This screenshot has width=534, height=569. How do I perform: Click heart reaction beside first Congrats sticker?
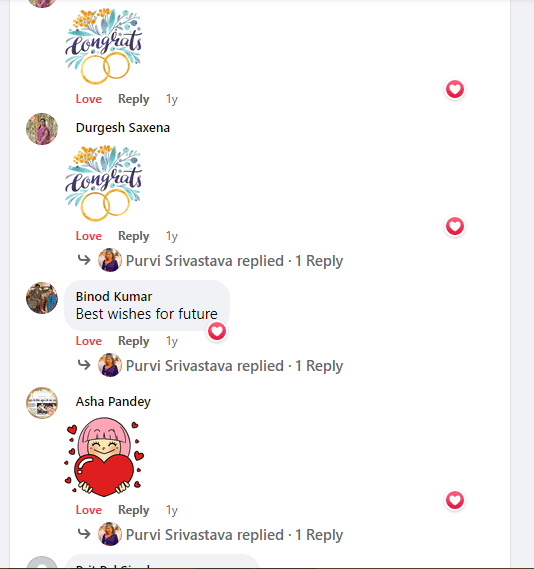455,89
